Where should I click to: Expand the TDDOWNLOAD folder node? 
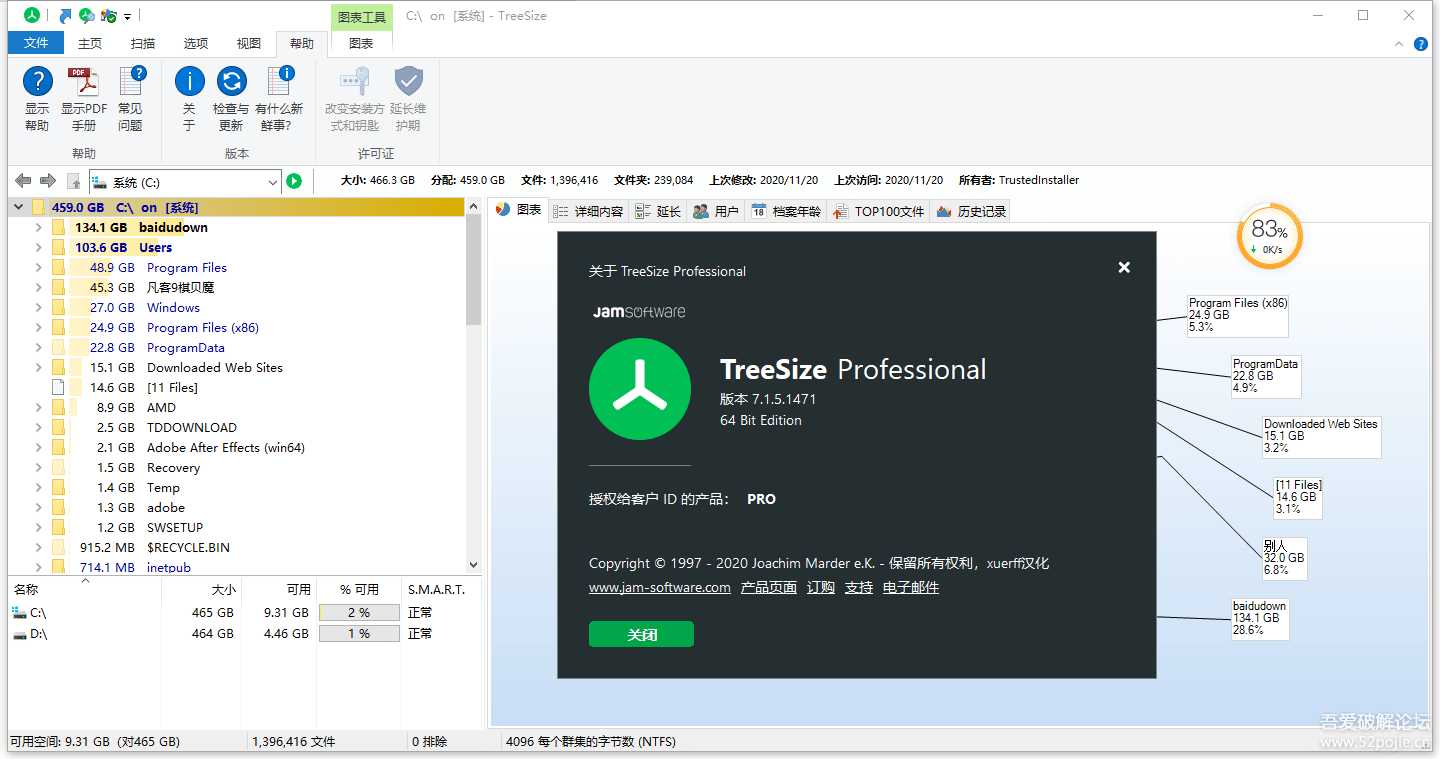tap(38, 427)
